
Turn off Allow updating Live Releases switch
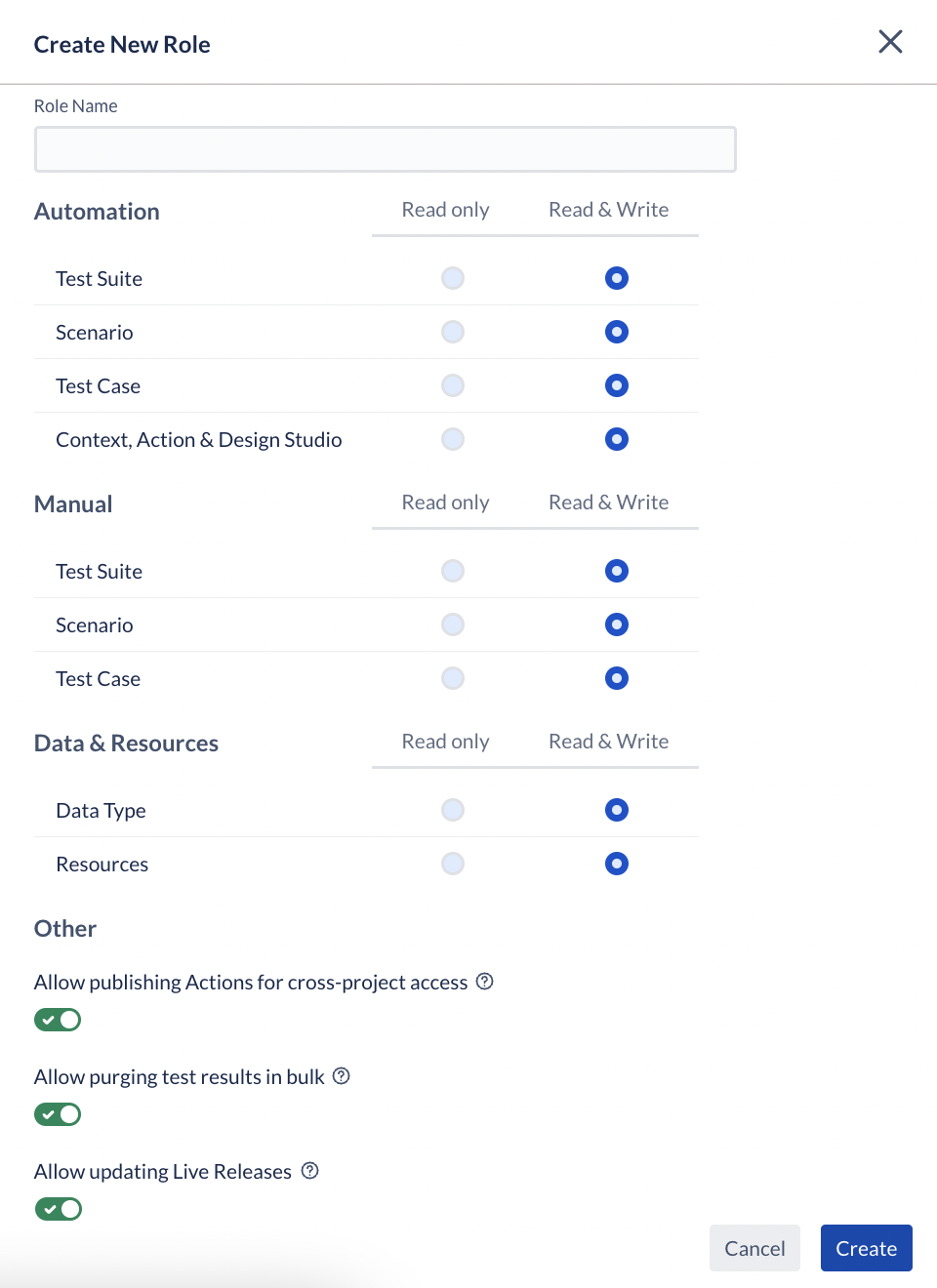(58, 1209)
